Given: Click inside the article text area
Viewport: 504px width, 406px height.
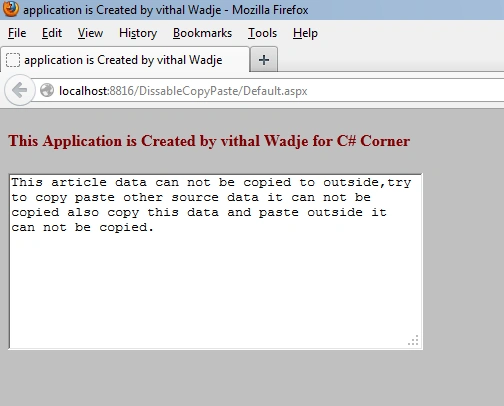Looking at the screenshot, I should point(216,261).
